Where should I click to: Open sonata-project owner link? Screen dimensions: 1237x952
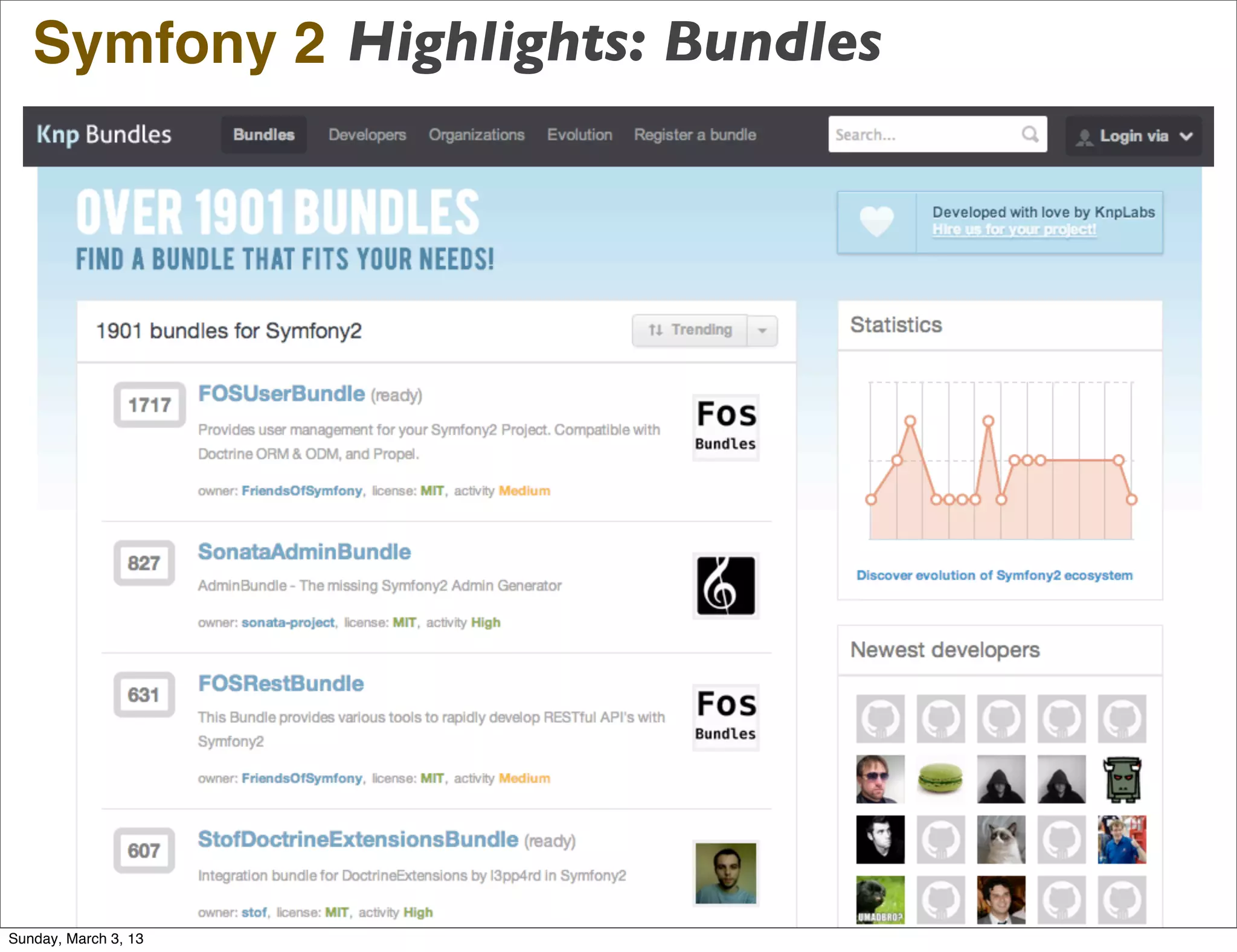288,622
